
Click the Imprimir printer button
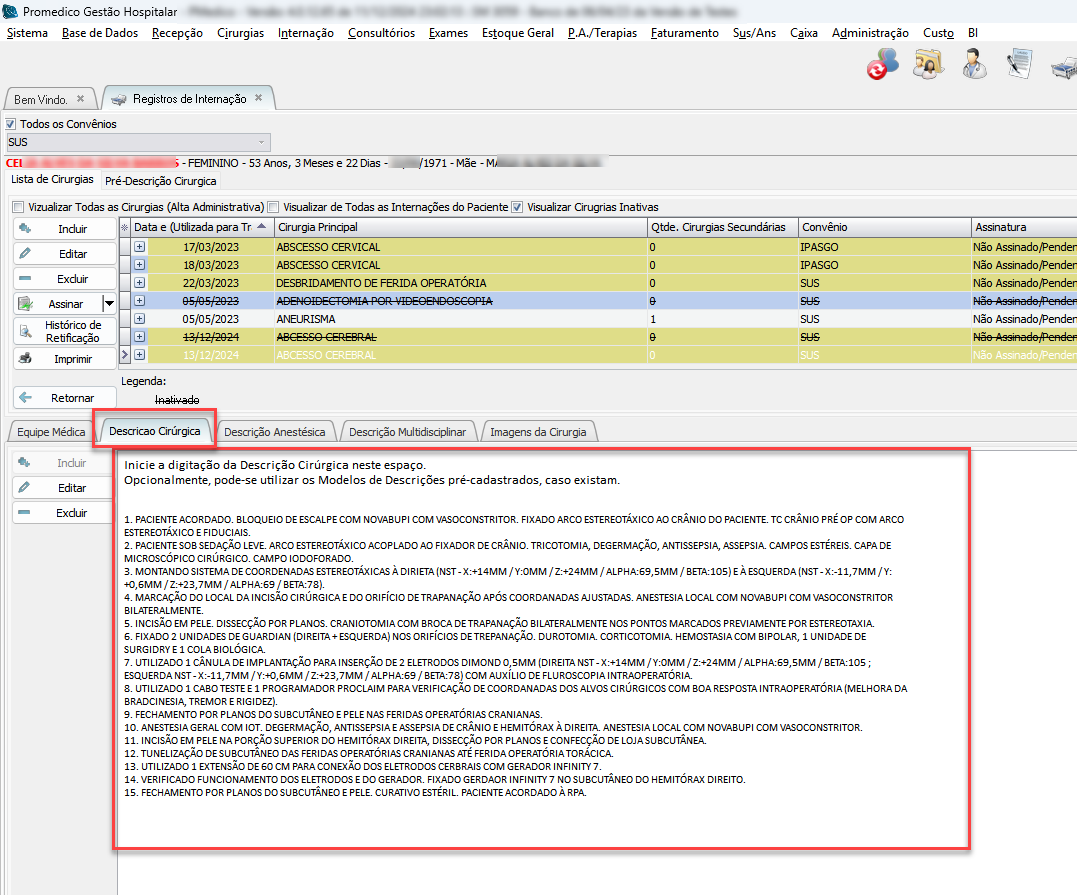click(65, 358)
